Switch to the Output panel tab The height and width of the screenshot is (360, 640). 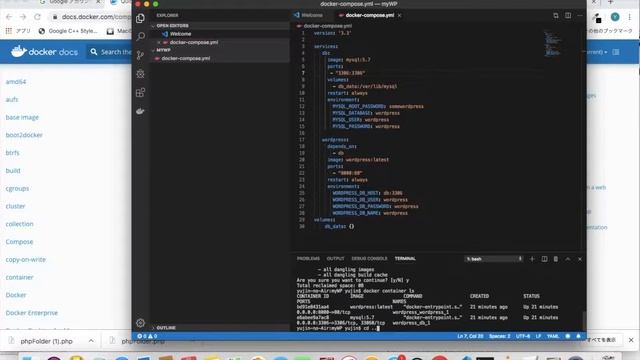click(x=335, y=258)
